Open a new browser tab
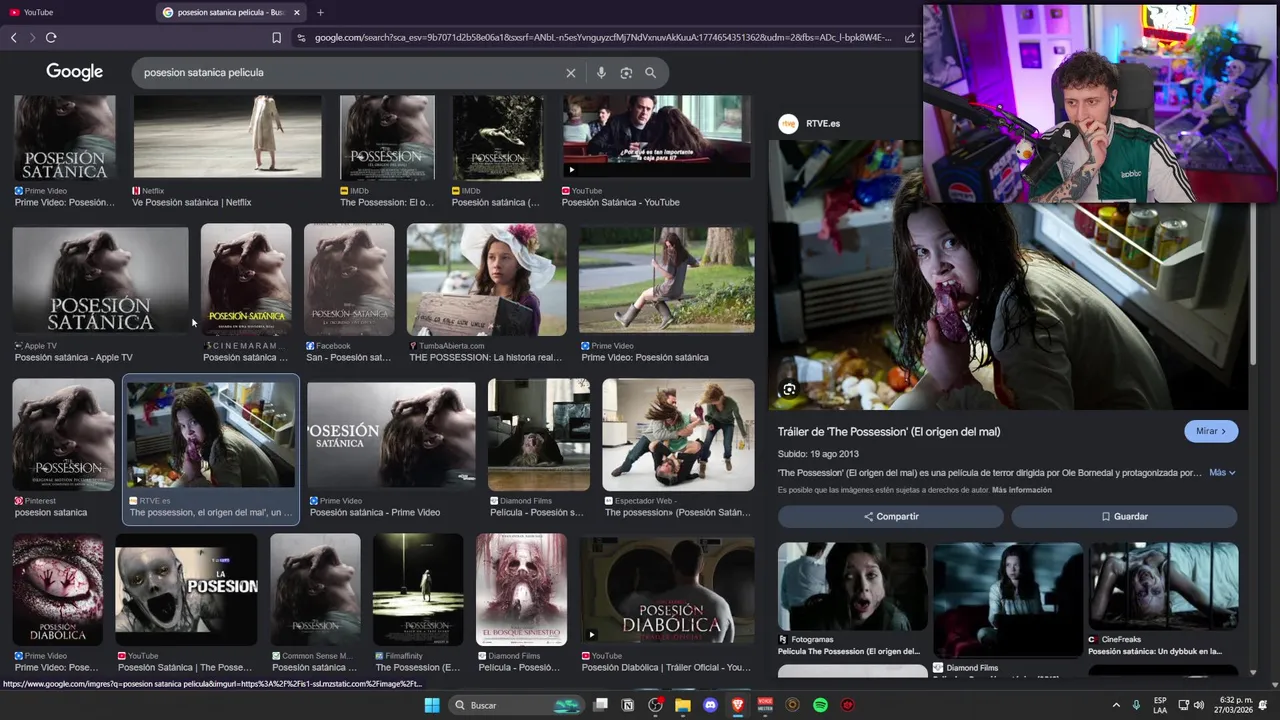Screen dimensions: 1280x720 pyautogui.click(x=320, y=12)
